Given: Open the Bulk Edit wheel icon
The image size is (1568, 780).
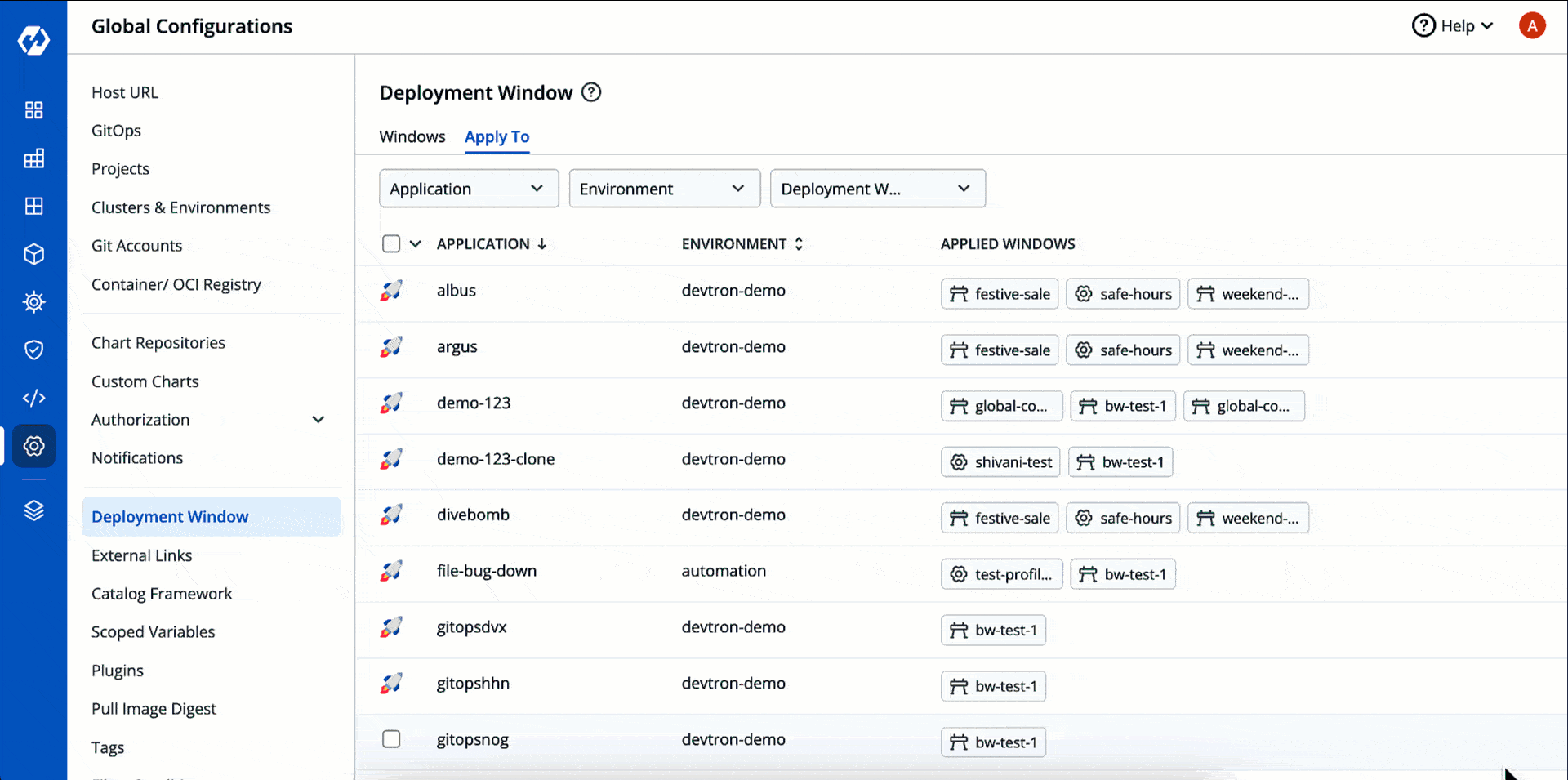Looking at the screenshot, I should [33, 301].
